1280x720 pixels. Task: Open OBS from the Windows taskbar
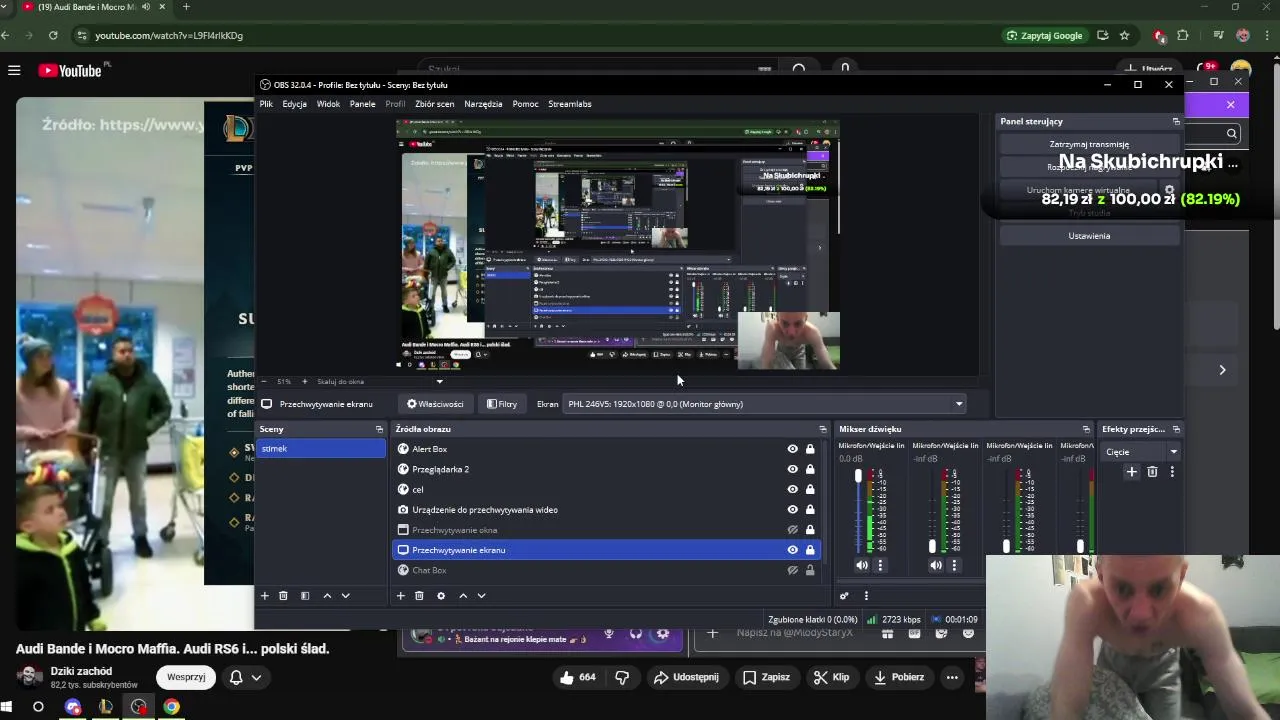pos(139,707)
